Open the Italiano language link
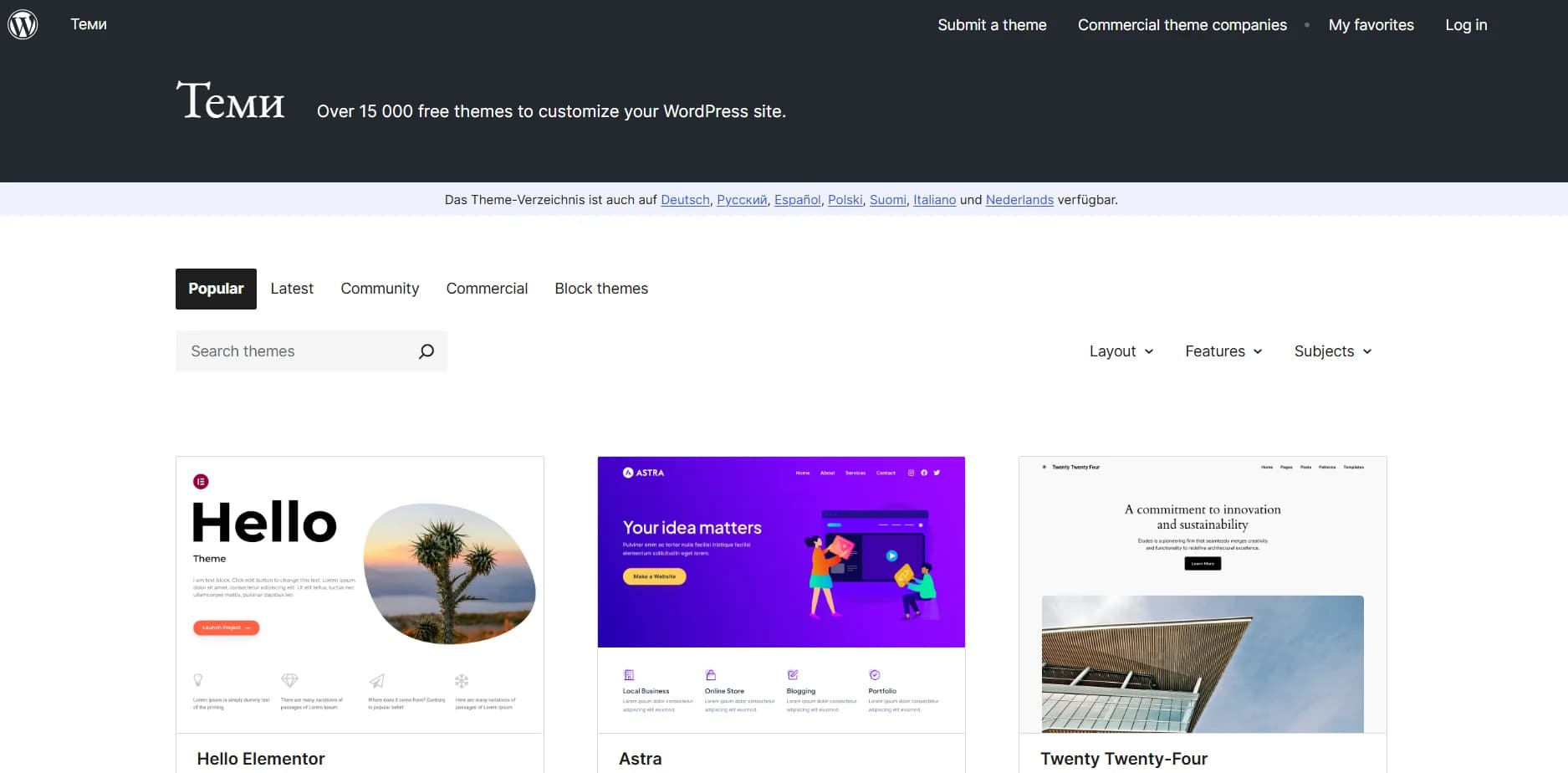The image size is (1568, 773). tap(934, 200)
